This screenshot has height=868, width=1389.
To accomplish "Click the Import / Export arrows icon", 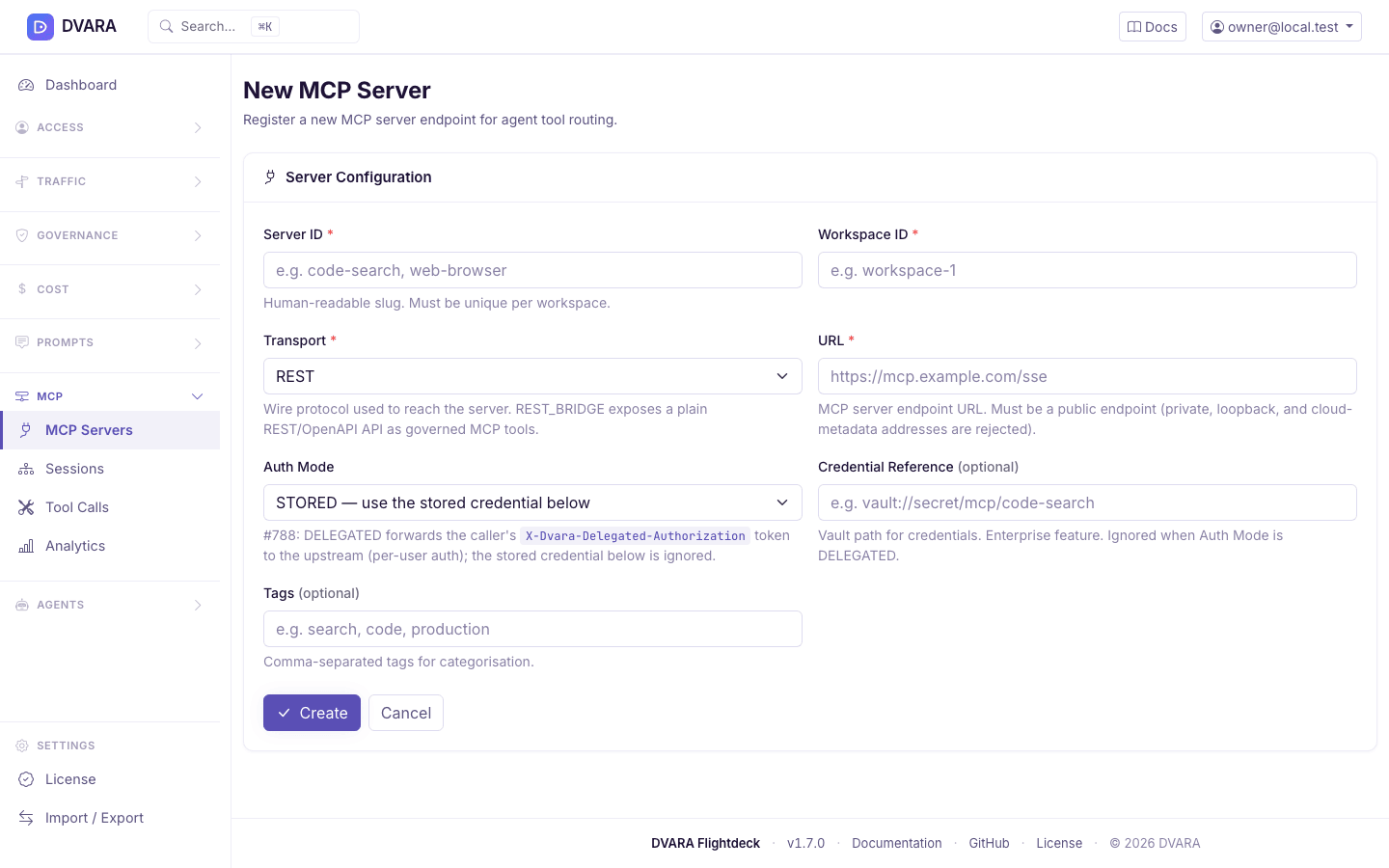I will (26, 818).
